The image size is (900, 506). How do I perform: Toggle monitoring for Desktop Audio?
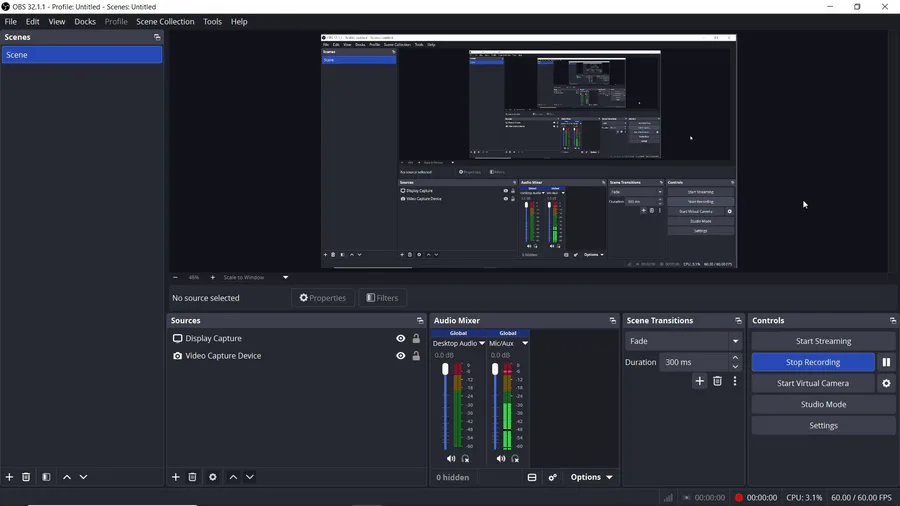point(465,458)
